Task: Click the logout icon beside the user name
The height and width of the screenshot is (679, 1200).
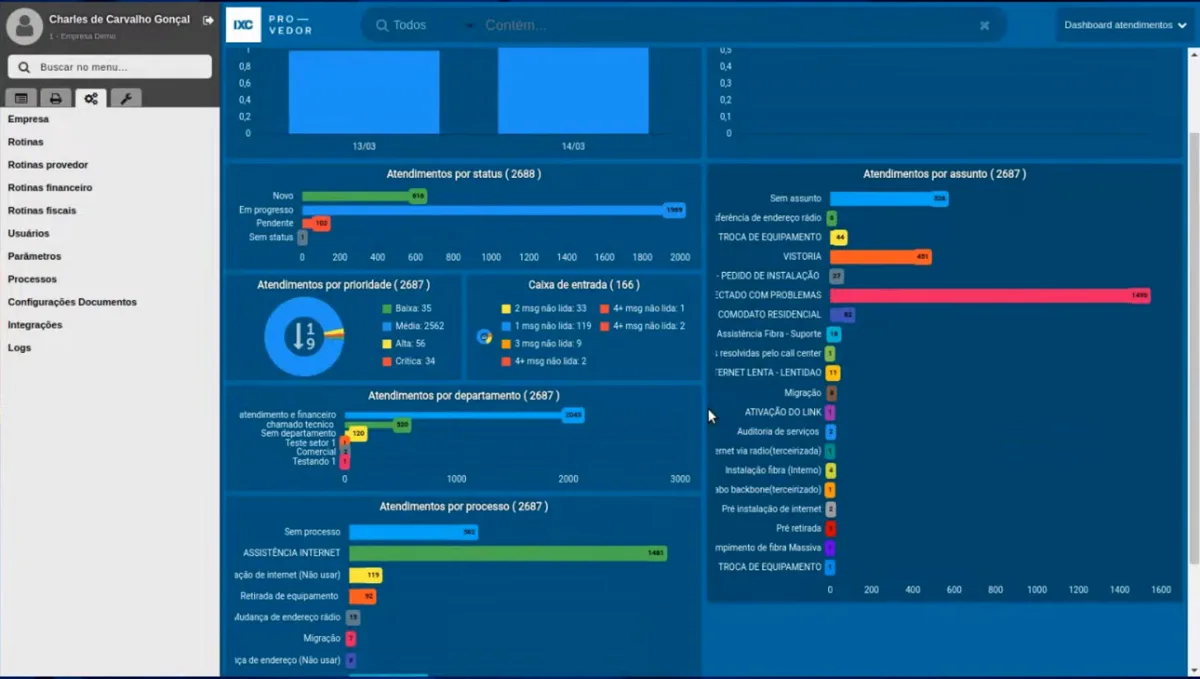Action: point(208,20)
